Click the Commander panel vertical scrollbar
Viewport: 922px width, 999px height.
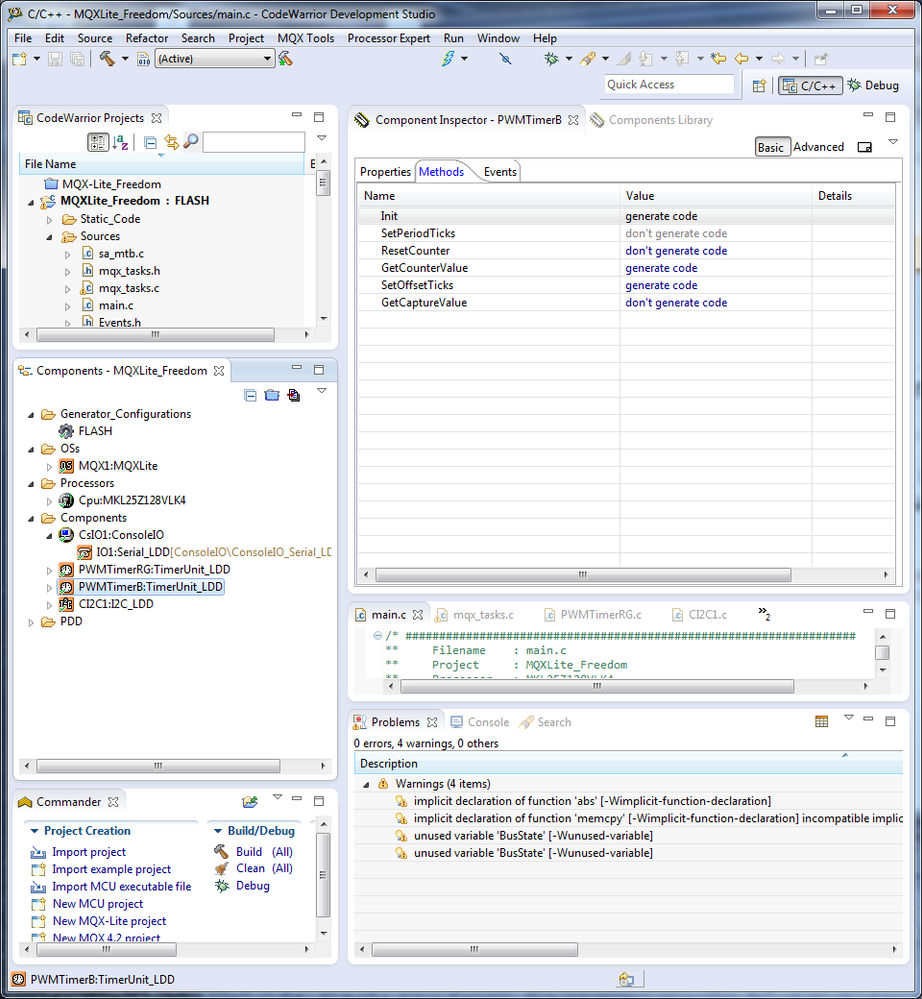[x=323, y=875]
